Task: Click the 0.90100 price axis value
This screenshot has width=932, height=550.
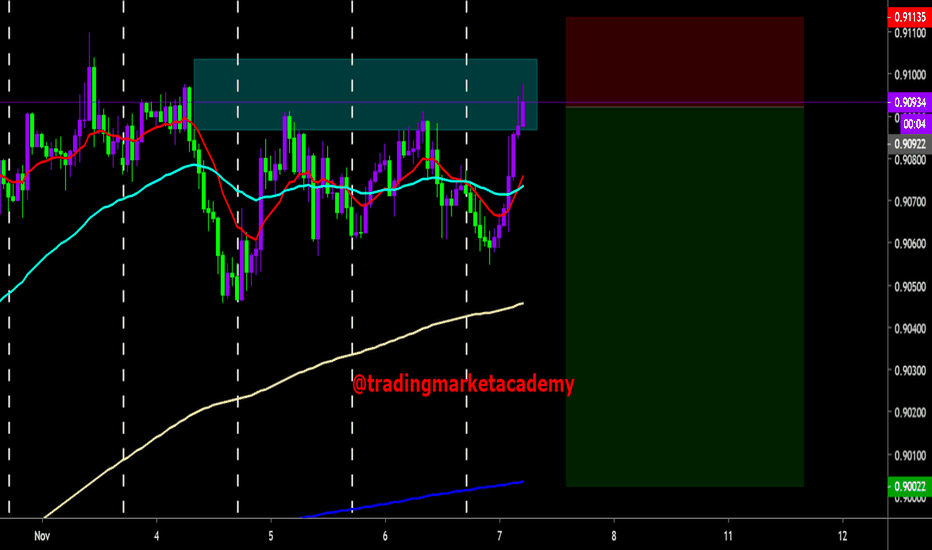Action: 911,455
